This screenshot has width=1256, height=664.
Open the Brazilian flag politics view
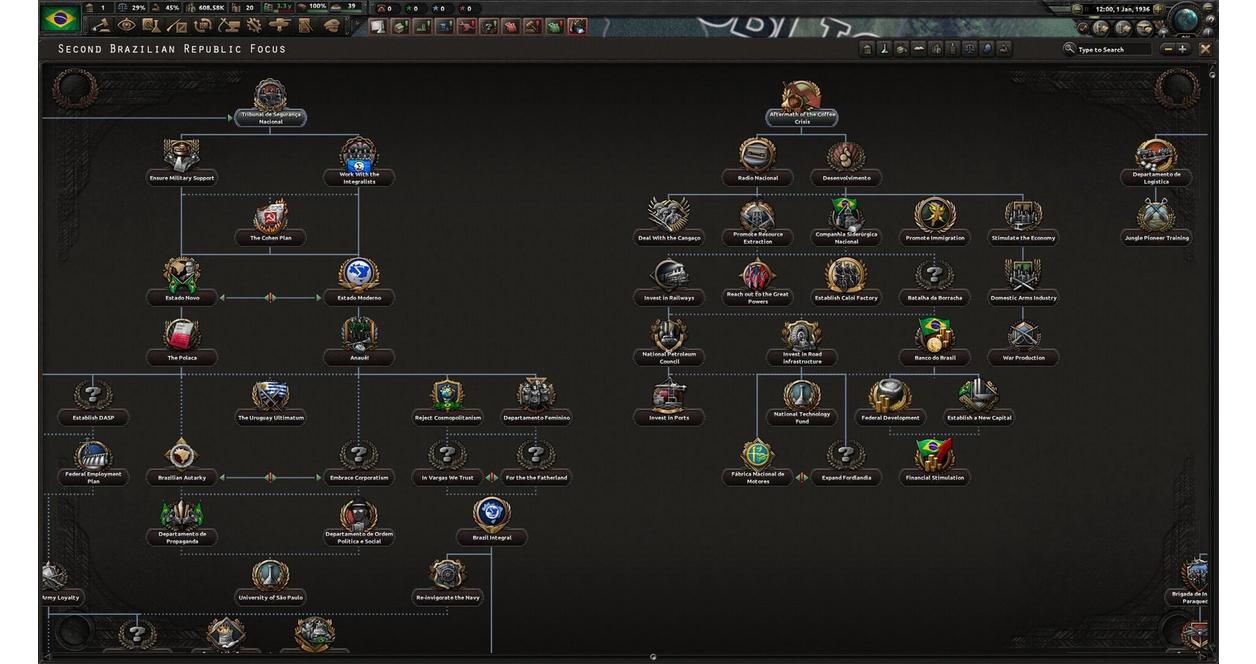[x=60, y=20]
